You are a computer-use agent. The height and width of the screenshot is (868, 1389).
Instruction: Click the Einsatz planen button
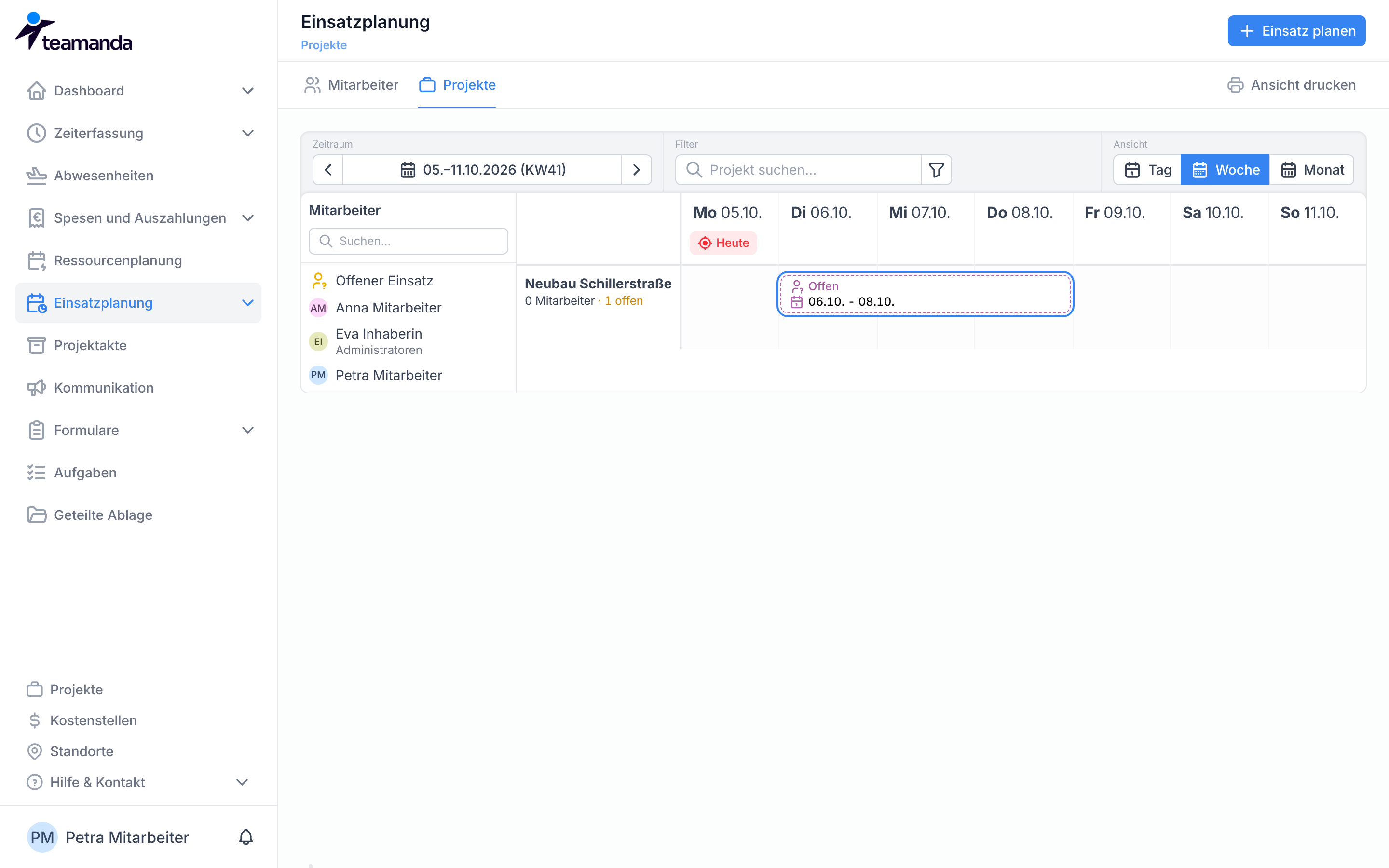(x=1296, y=31)
